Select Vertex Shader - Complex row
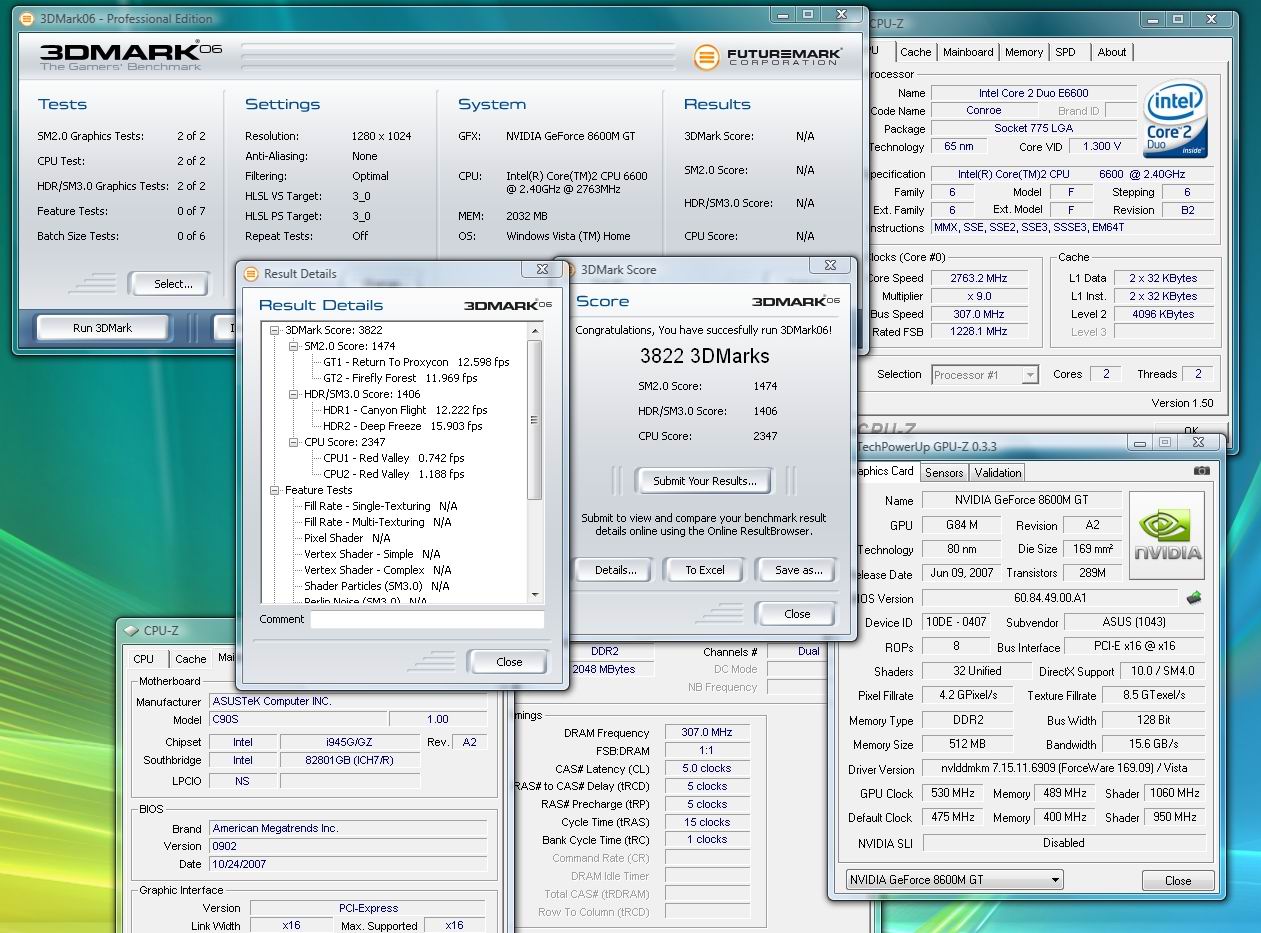Screen dimensions: 1261x933 coord(377,570)
